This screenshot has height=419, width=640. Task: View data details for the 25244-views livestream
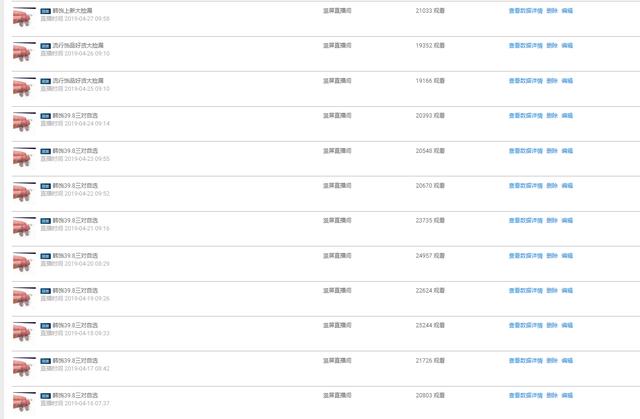(525, 325)
